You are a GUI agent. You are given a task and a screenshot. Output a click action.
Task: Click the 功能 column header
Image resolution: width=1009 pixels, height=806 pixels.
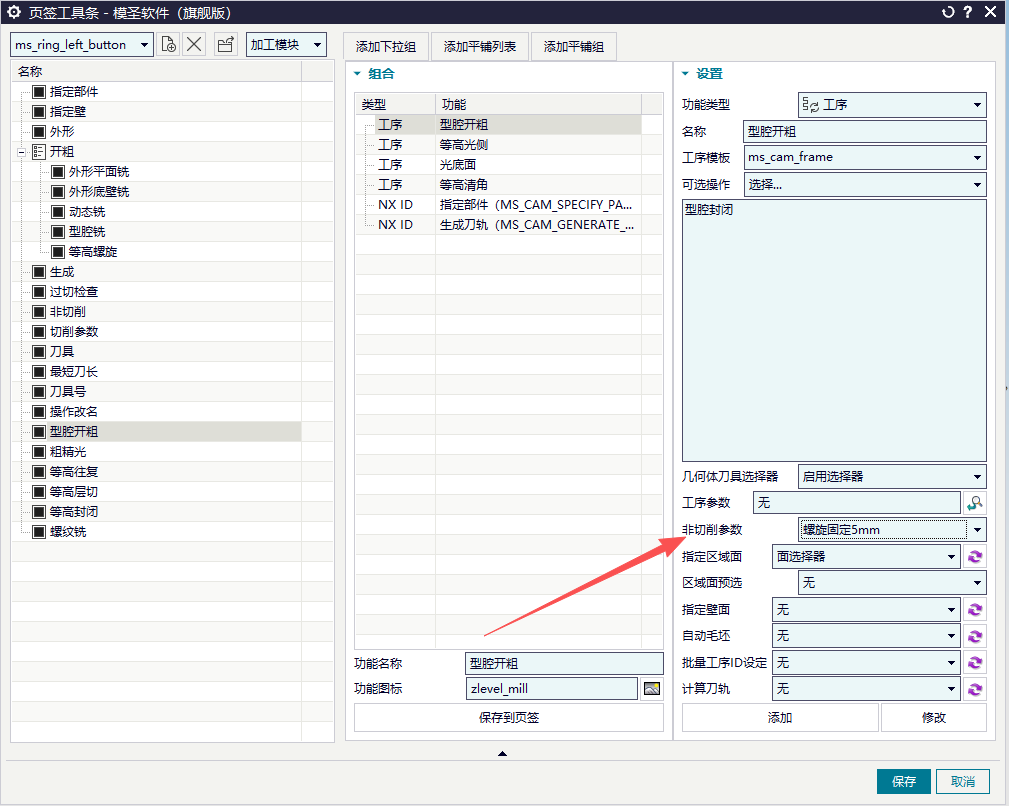pos(539,104)
